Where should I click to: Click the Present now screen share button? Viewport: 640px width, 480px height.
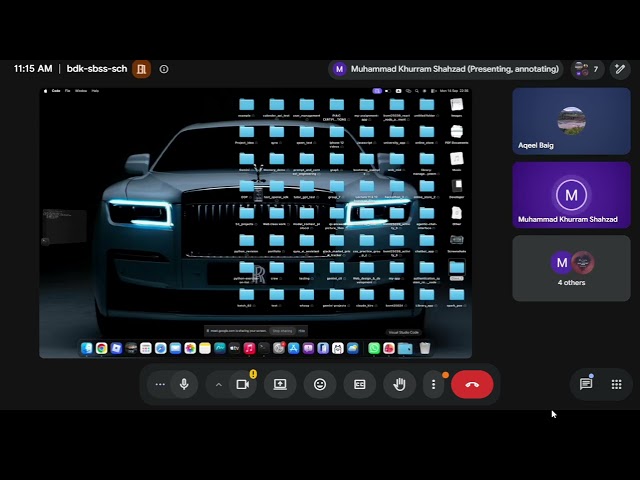(280, 384)
